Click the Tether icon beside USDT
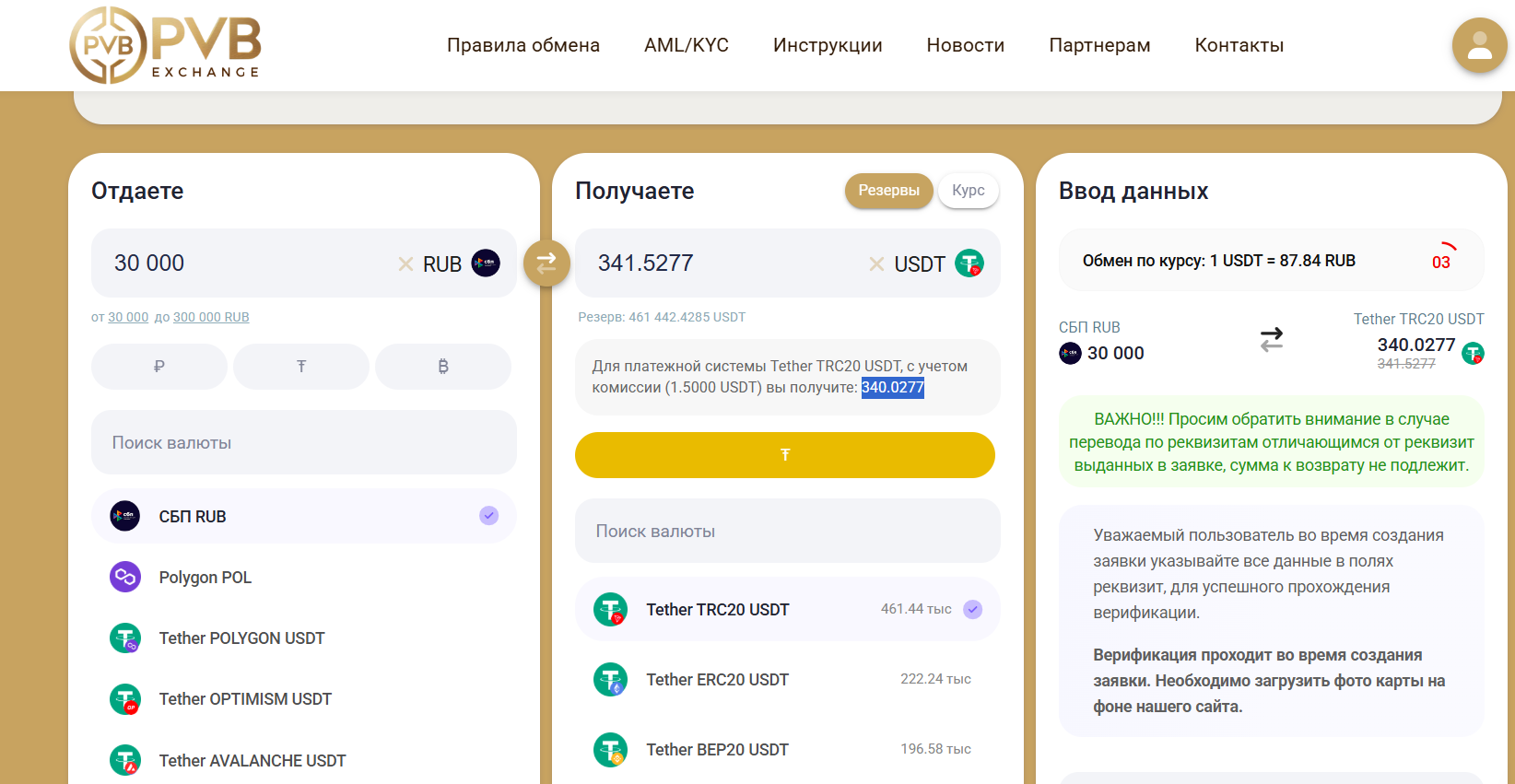Screen dimensions: 1515x784 (x=969, y=263)
